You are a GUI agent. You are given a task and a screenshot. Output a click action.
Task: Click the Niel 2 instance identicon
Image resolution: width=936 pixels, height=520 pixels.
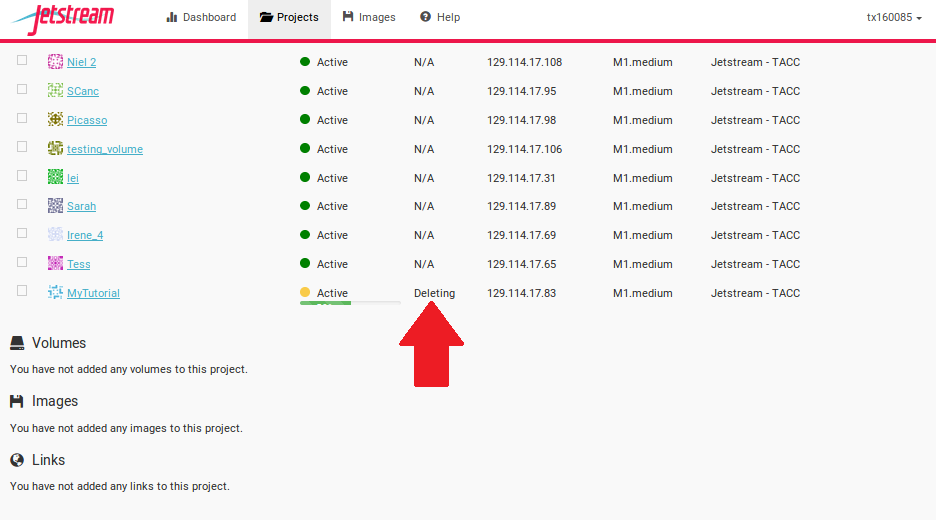pos(55,61)
